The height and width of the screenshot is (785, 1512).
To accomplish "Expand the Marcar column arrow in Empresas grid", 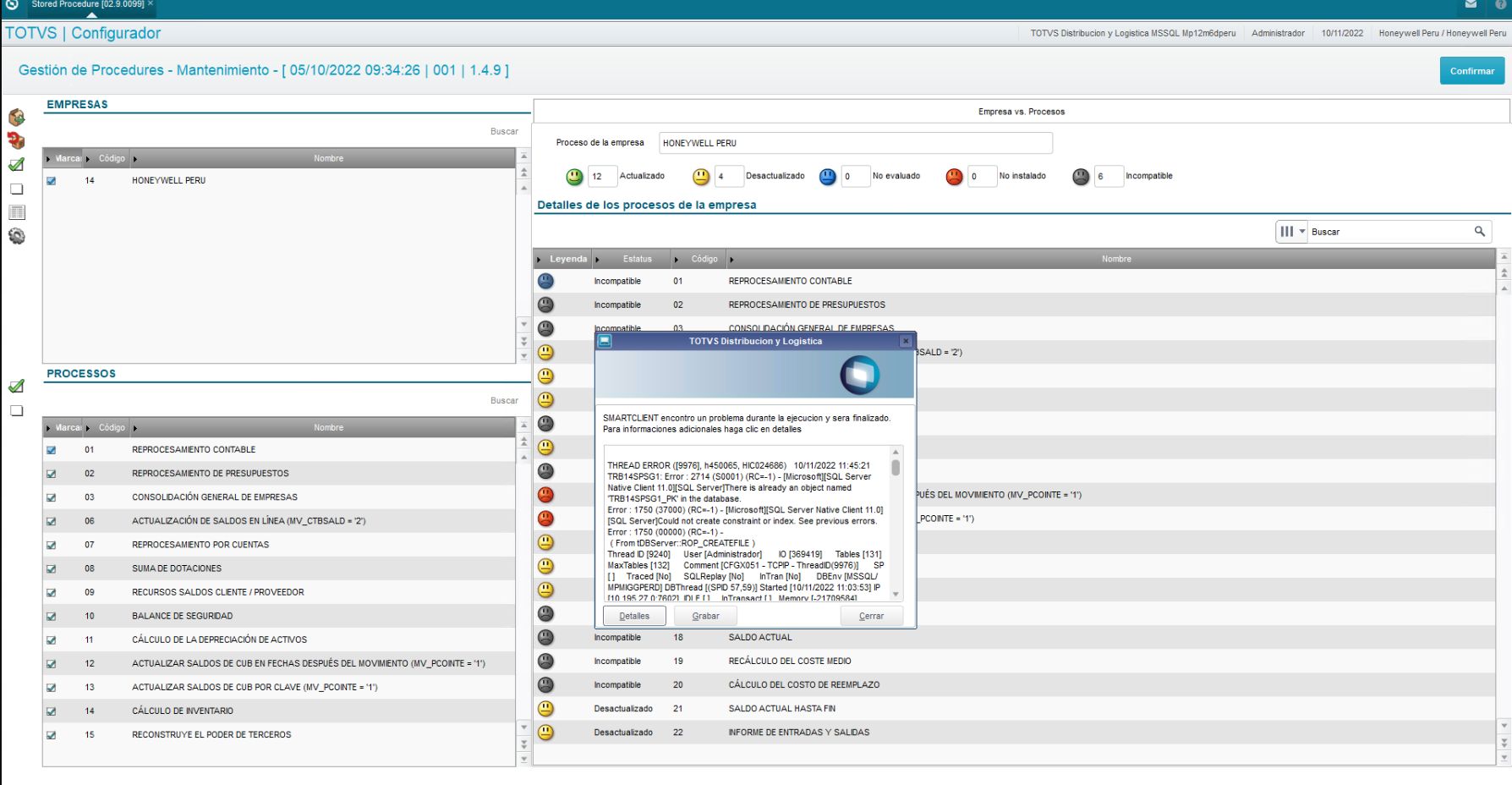I will click(x=49, y=158).
